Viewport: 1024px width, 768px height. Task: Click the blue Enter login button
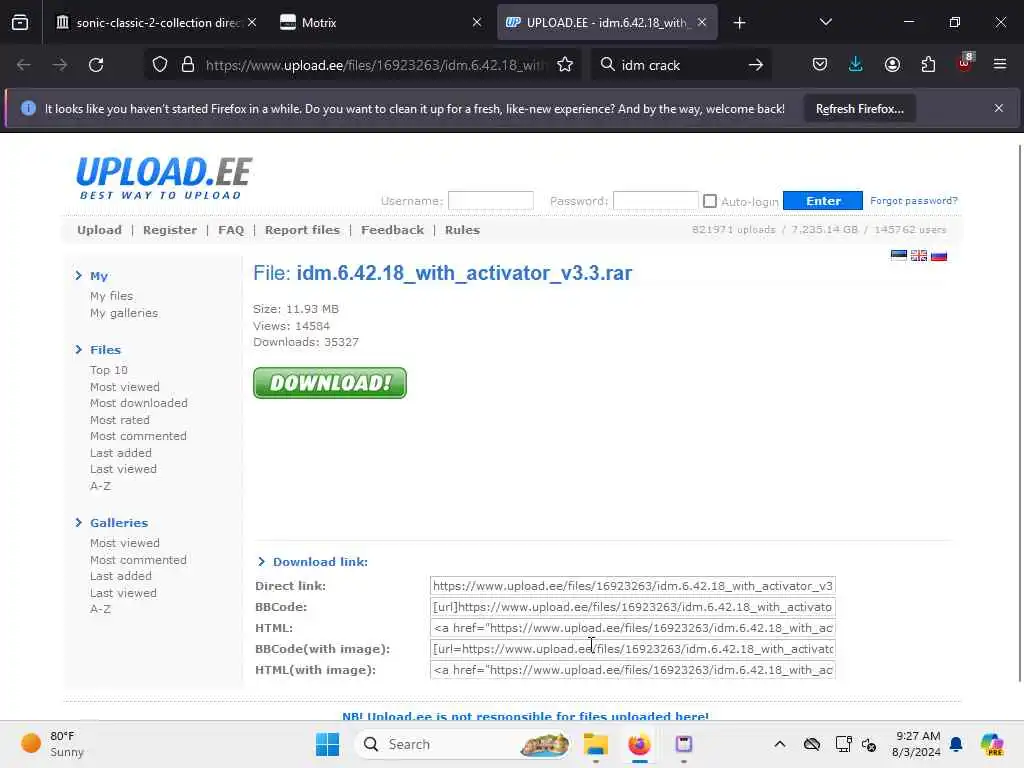(823, 200)
